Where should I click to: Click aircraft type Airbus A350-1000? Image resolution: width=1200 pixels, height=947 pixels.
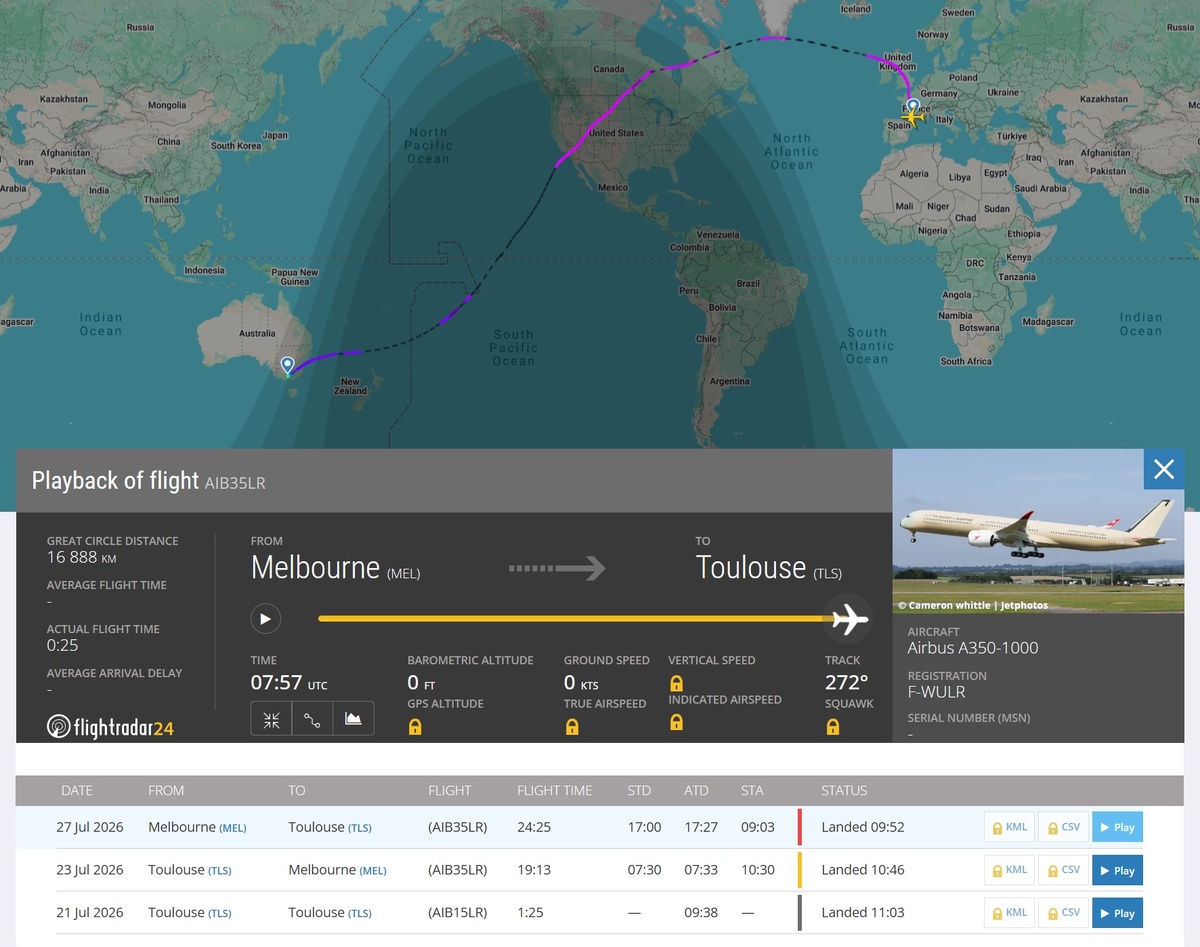coord(973,648)
